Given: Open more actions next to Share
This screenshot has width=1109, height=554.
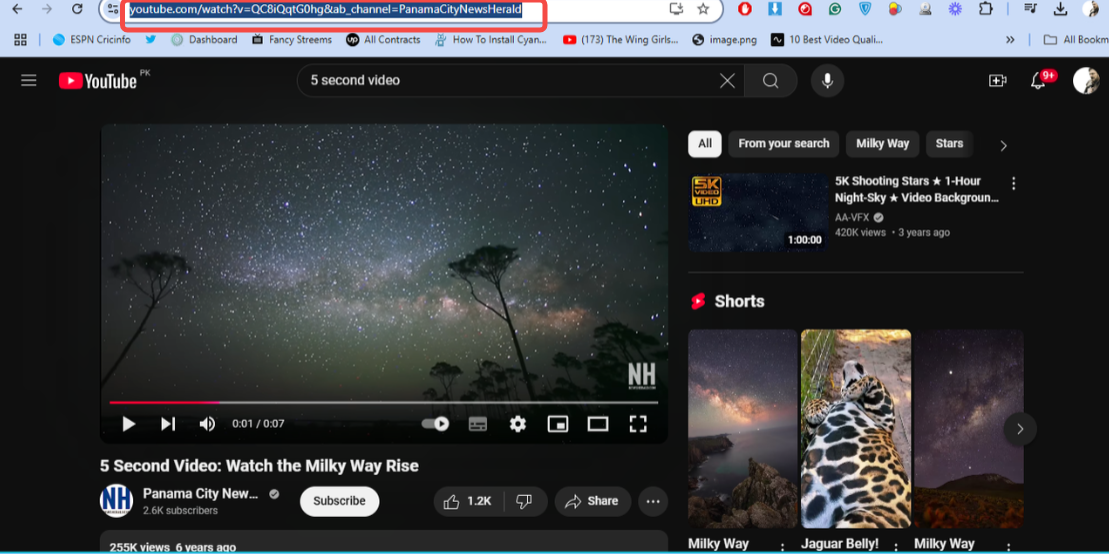Looking at the screenshot, I should (653, 502).
